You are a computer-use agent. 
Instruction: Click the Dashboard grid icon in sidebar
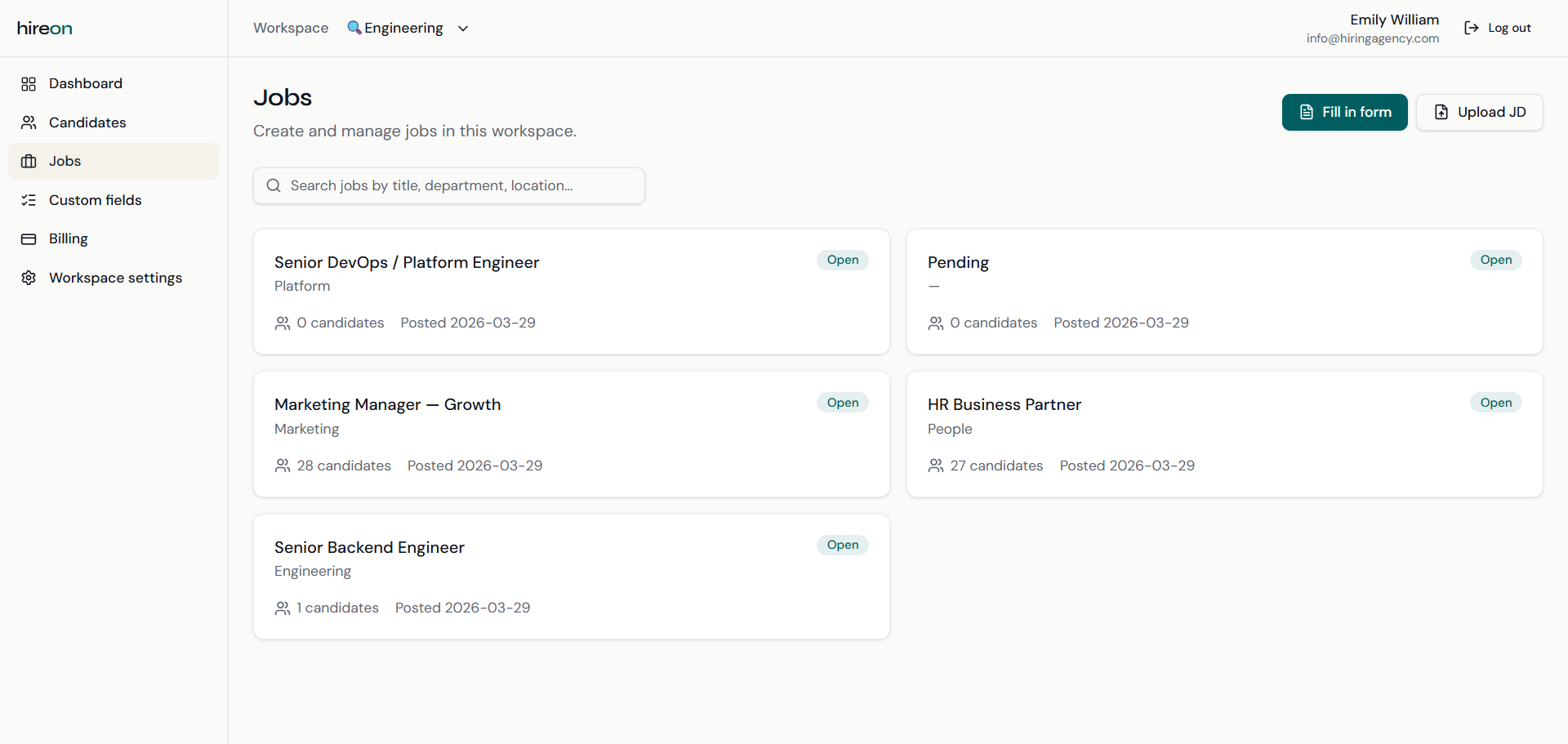[x=29, y=83]
